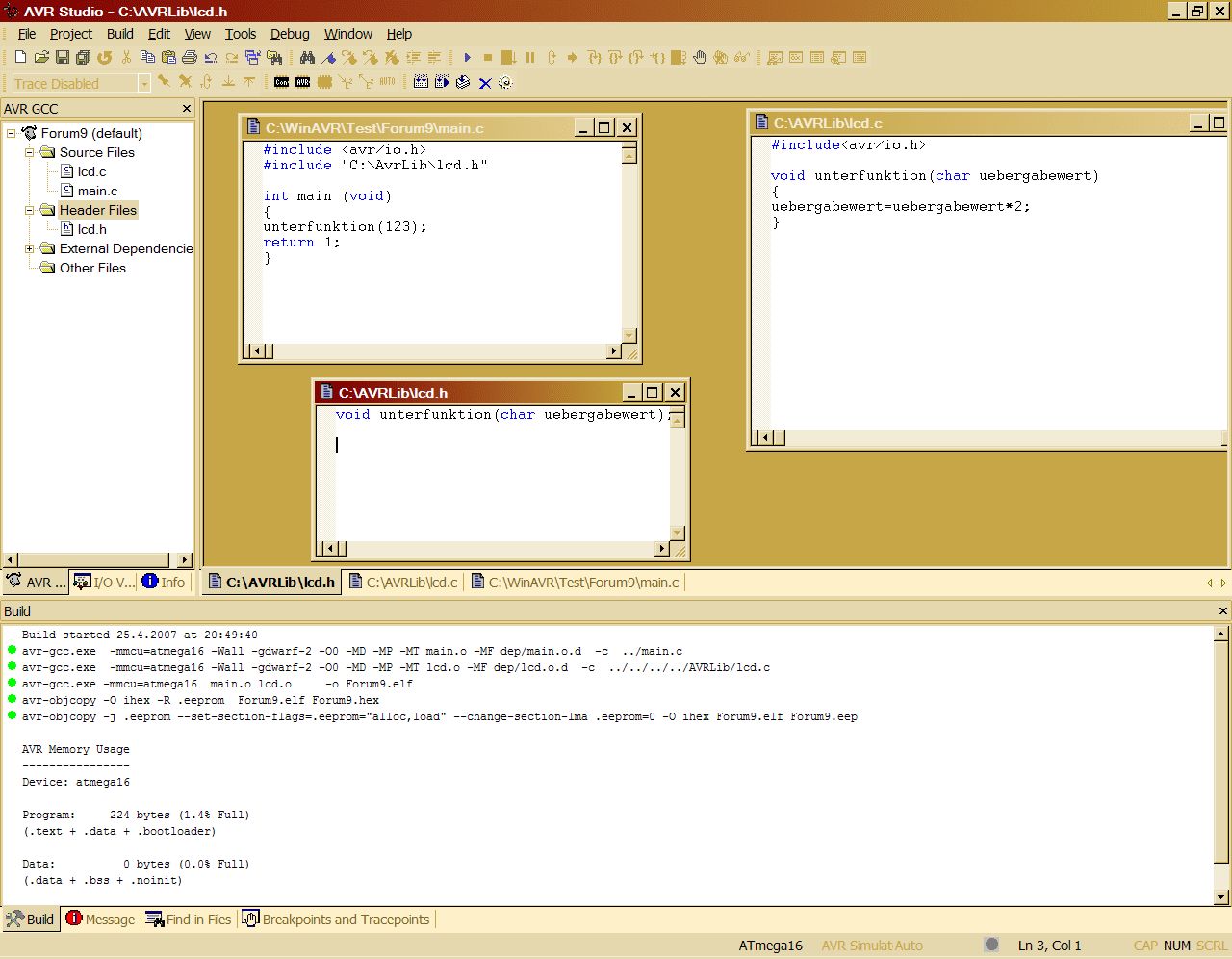Toggle bookmark with the blue flag icon

329,58
